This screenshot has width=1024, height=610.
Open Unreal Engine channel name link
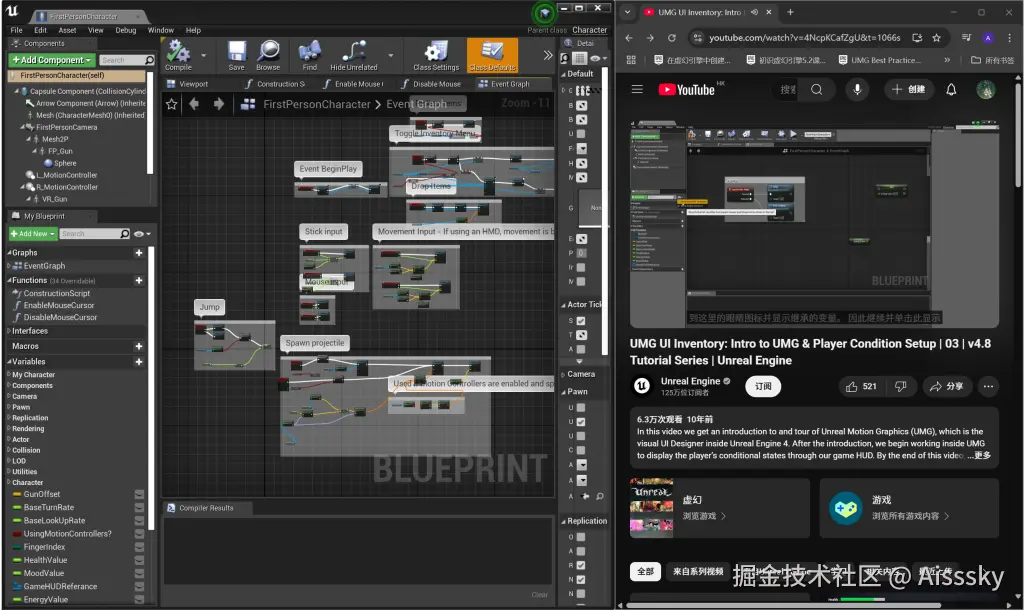pyautogui.click(x=690, y=381)
